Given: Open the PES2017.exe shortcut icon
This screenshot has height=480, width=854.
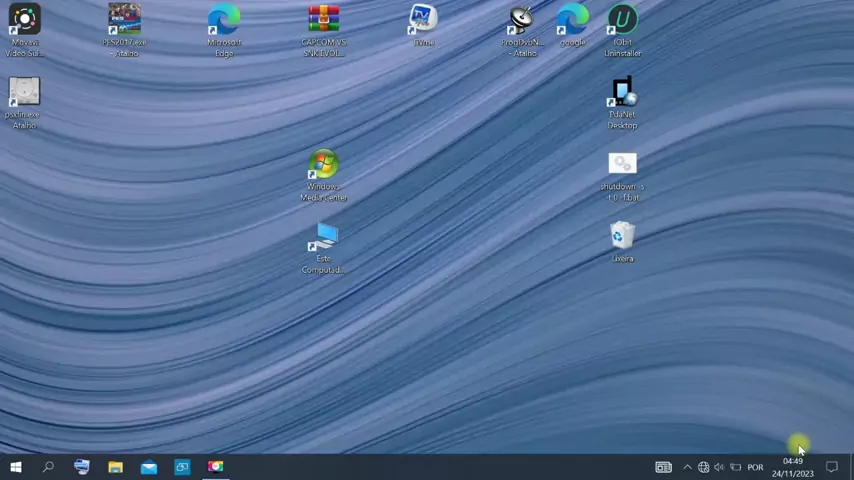Looking at the screenshot, I should (124, 20).
